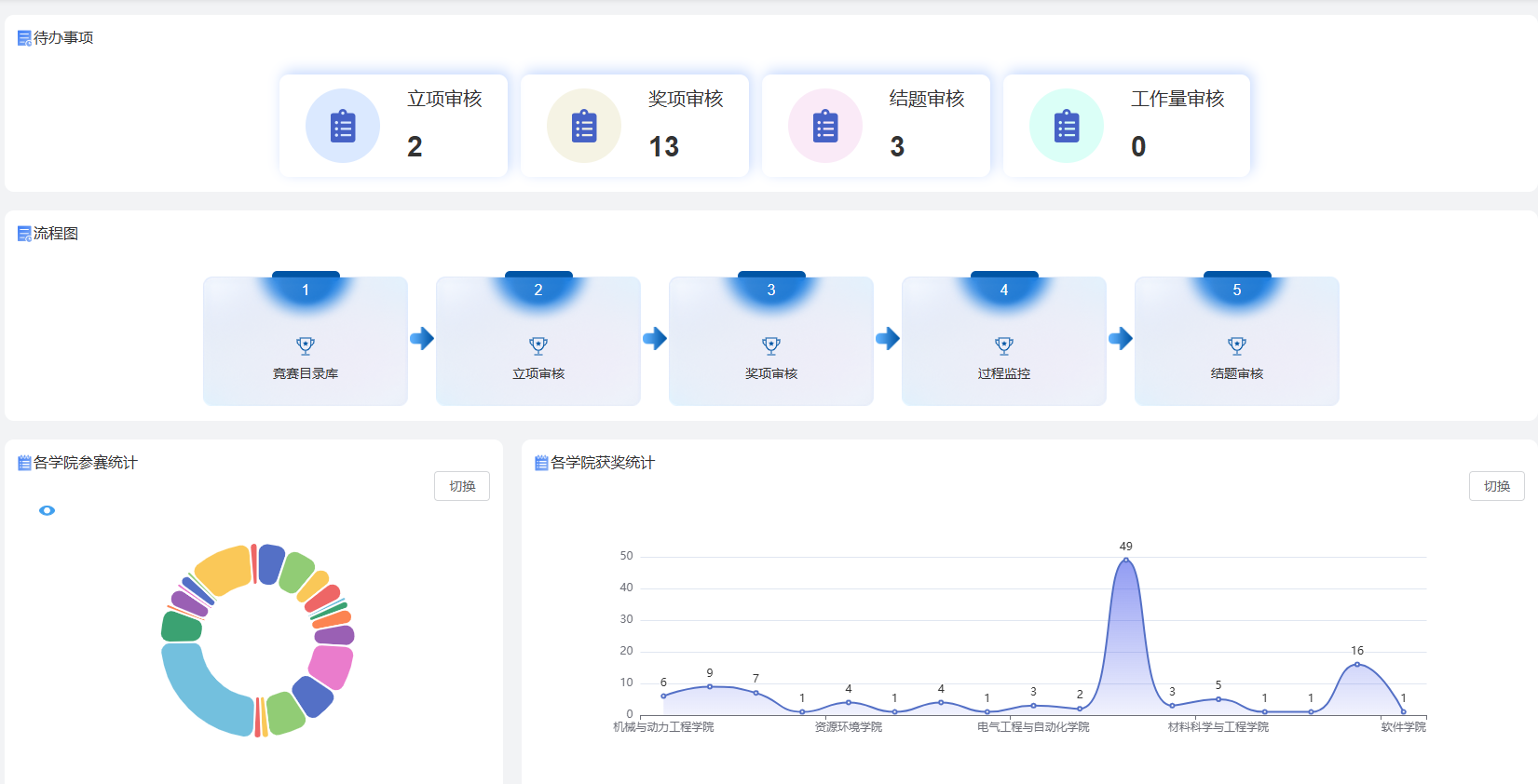The image size is (1538, 784).
Task: Select flow step number 2 badge
Action: pyautogui.click(x=538, y=290)
